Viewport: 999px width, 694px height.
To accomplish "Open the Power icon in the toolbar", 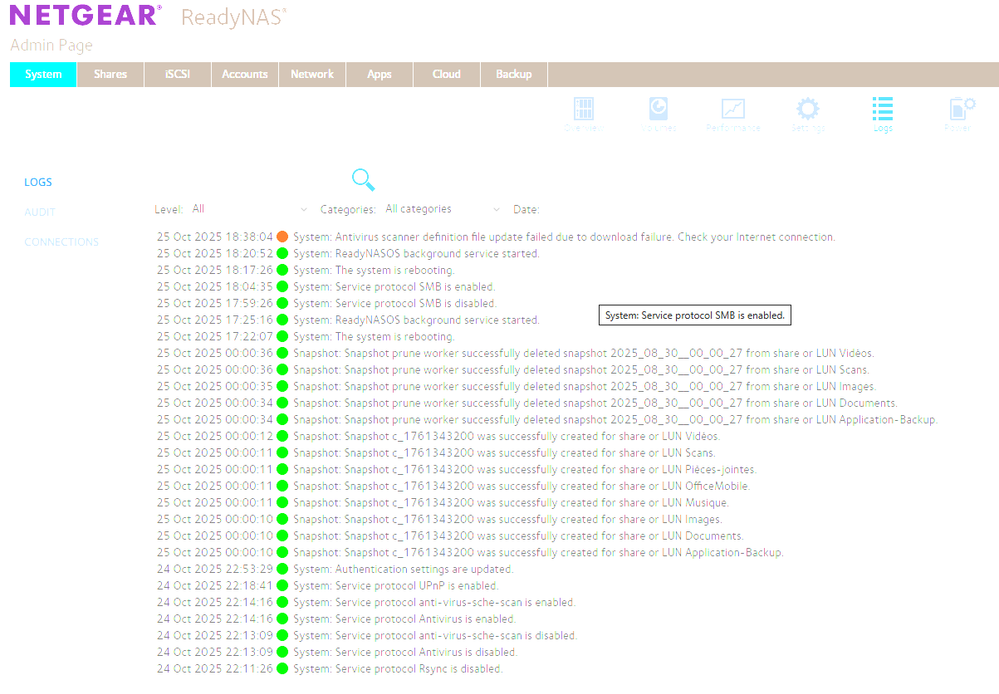I will click(958, 110).
